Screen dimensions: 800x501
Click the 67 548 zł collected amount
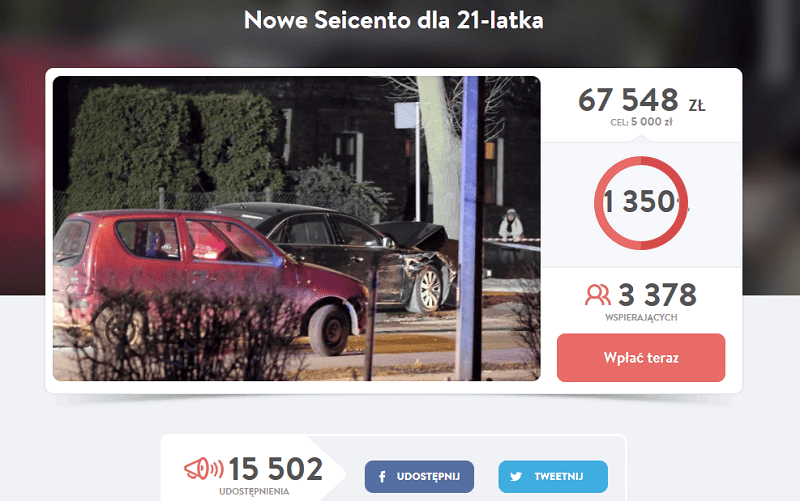pyautogui.click(x=641, y=100)
